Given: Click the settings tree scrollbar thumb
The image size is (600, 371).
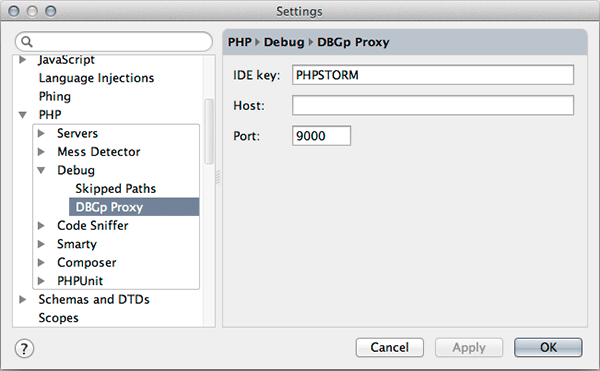Looking at the screenshot, I should coord(209,131).
